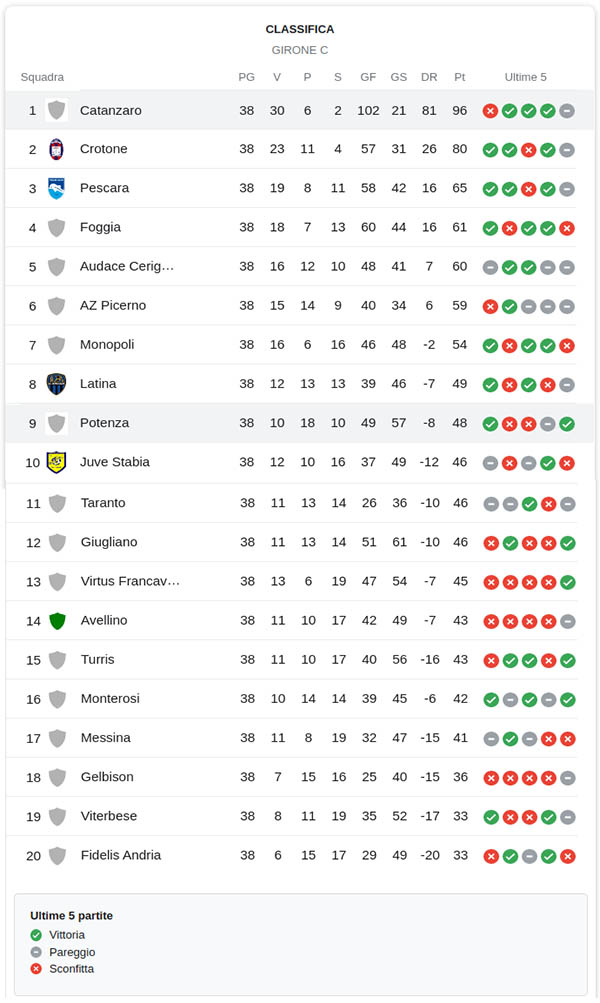Select the Fidelis Andria team name
Image resolution: width=600 pixels, height=1003 pixels.
(121, 855)
